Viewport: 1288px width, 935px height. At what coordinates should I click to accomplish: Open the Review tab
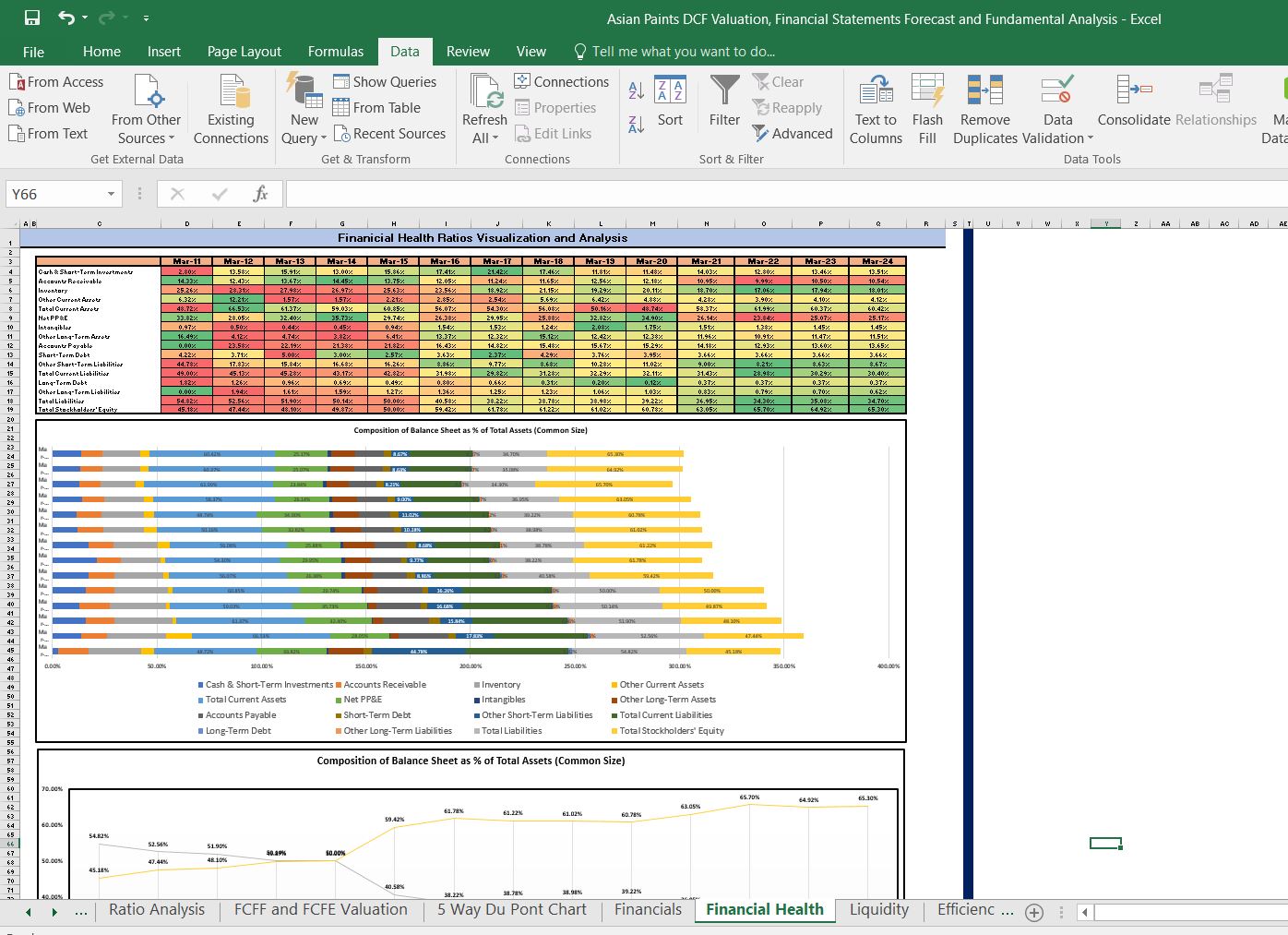[x=468, y=52]
